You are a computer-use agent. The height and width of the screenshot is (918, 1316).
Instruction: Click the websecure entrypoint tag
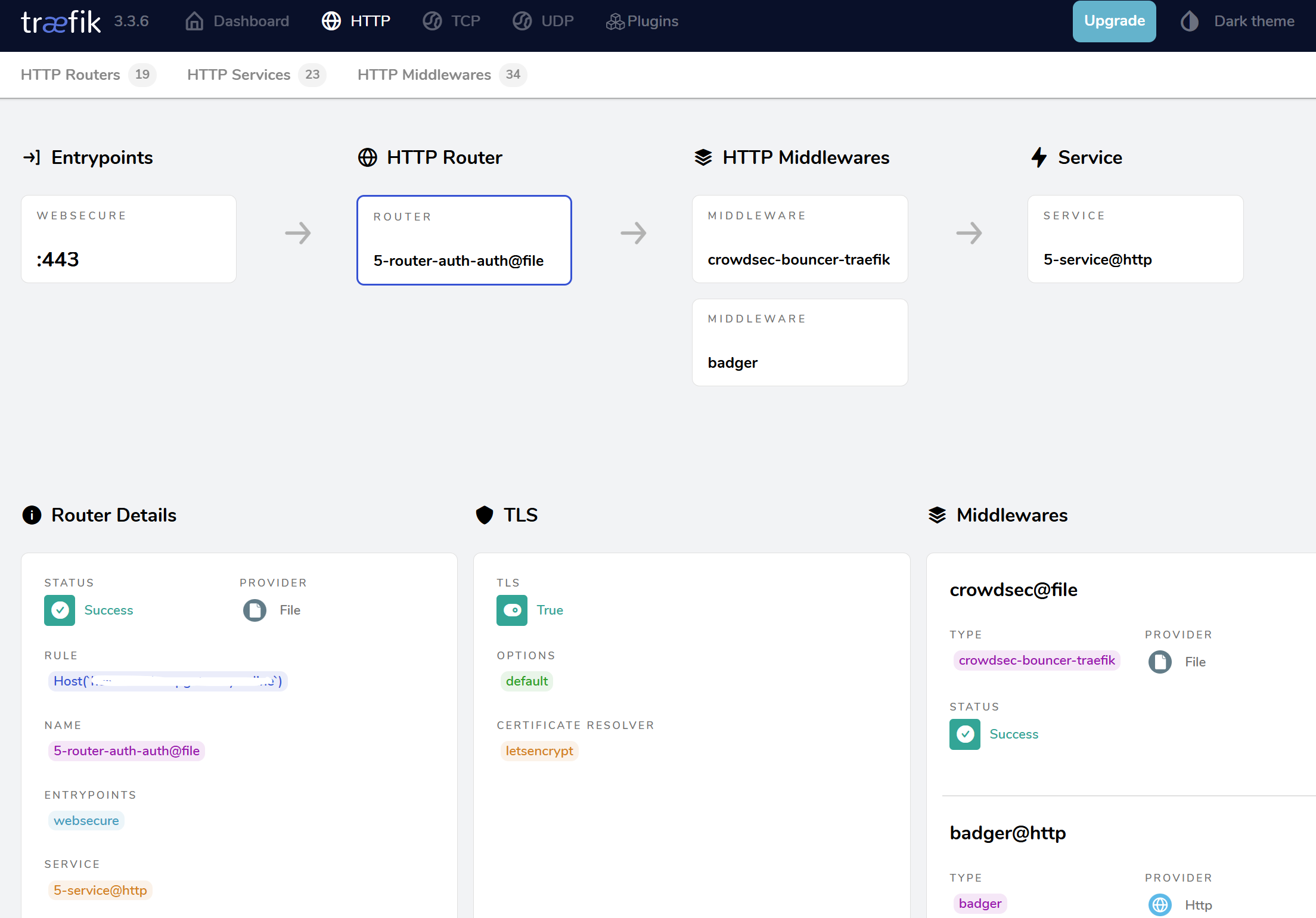(86, 821)
